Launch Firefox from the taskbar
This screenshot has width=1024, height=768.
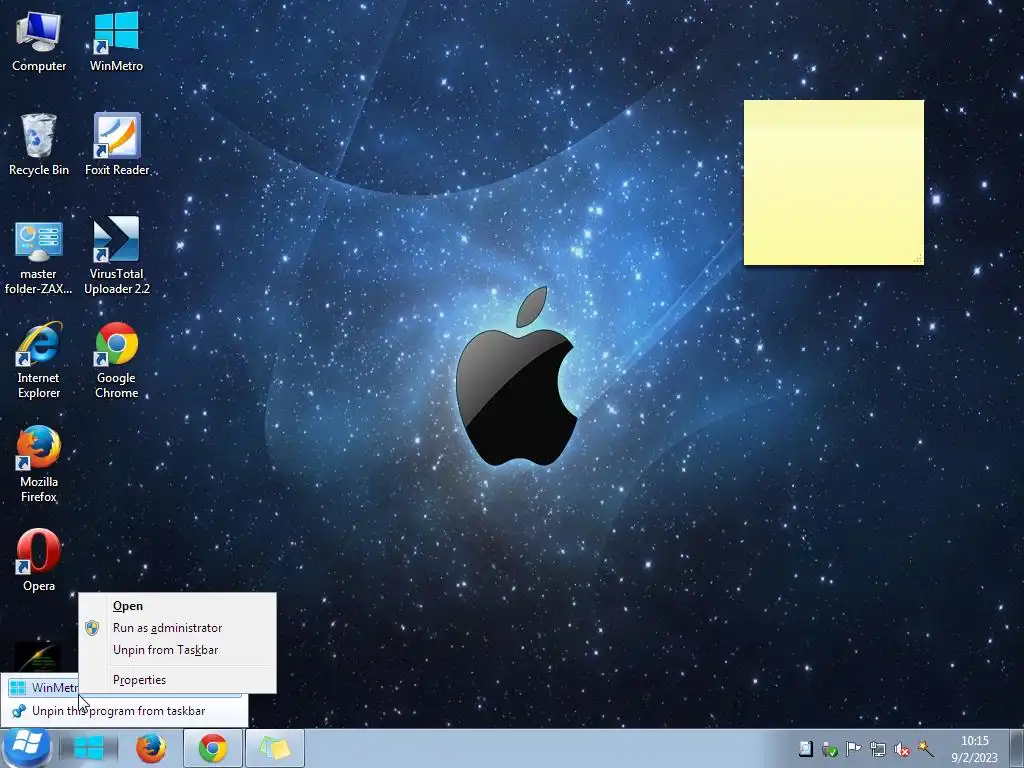coord(151,748)
